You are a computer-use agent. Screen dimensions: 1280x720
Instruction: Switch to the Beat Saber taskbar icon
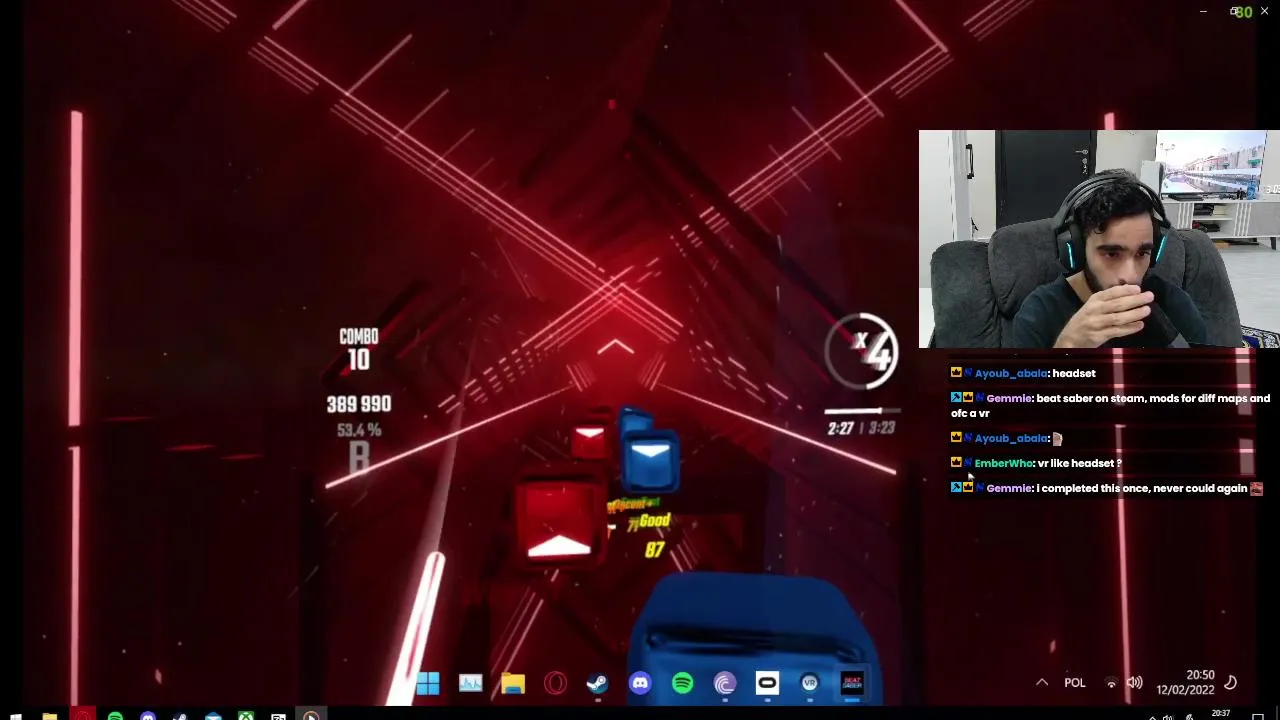852,683
